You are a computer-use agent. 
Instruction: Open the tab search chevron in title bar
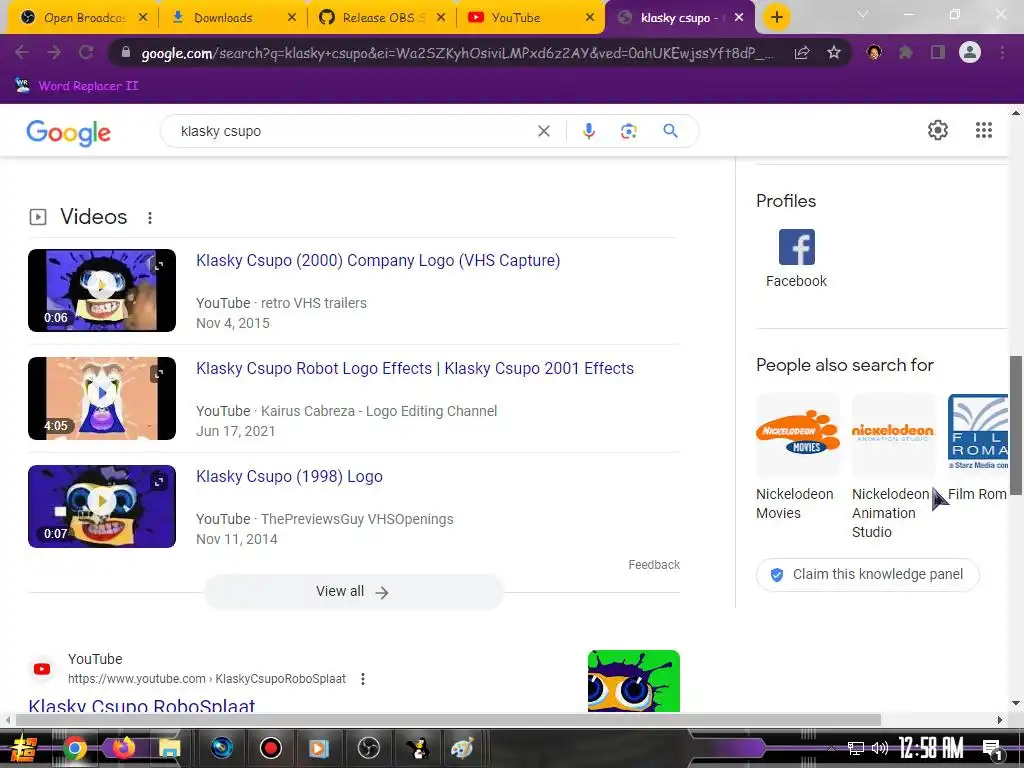pos(863,14)
